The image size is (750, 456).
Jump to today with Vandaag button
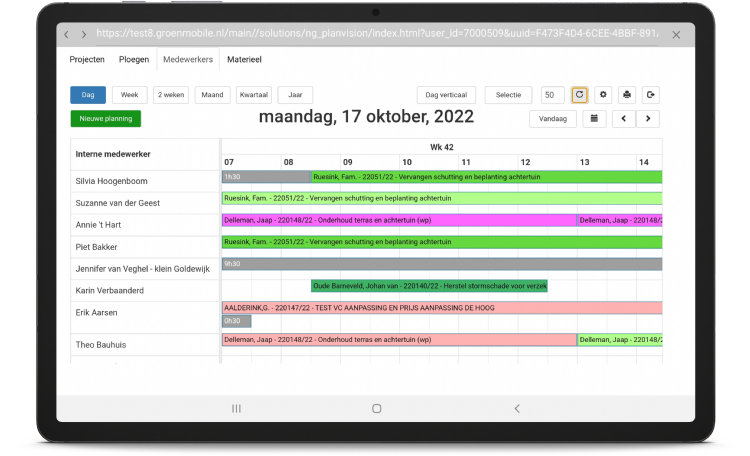(552, 118)
